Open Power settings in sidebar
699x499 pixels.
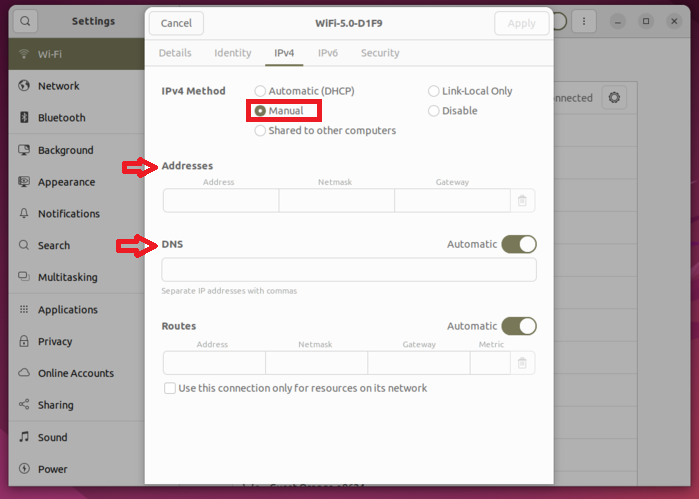click(x=76, y=469)
